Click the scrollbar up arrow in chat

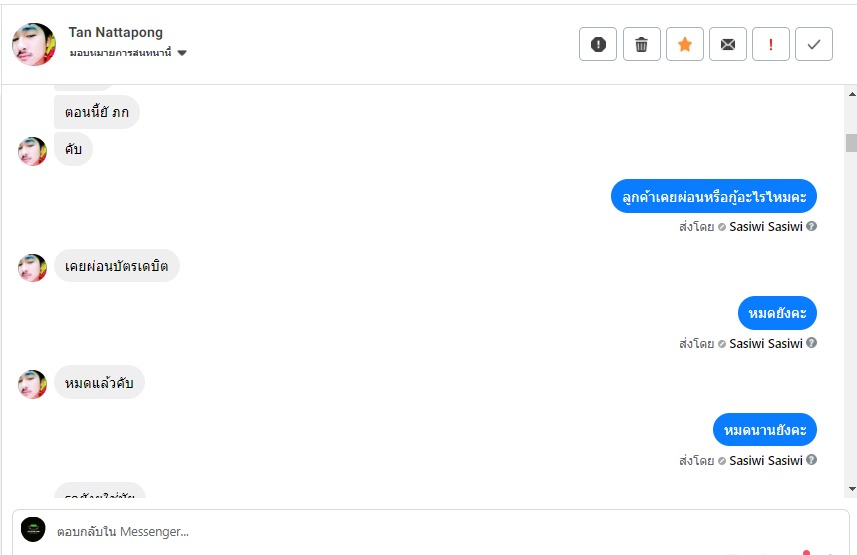(x=851, y=91)
